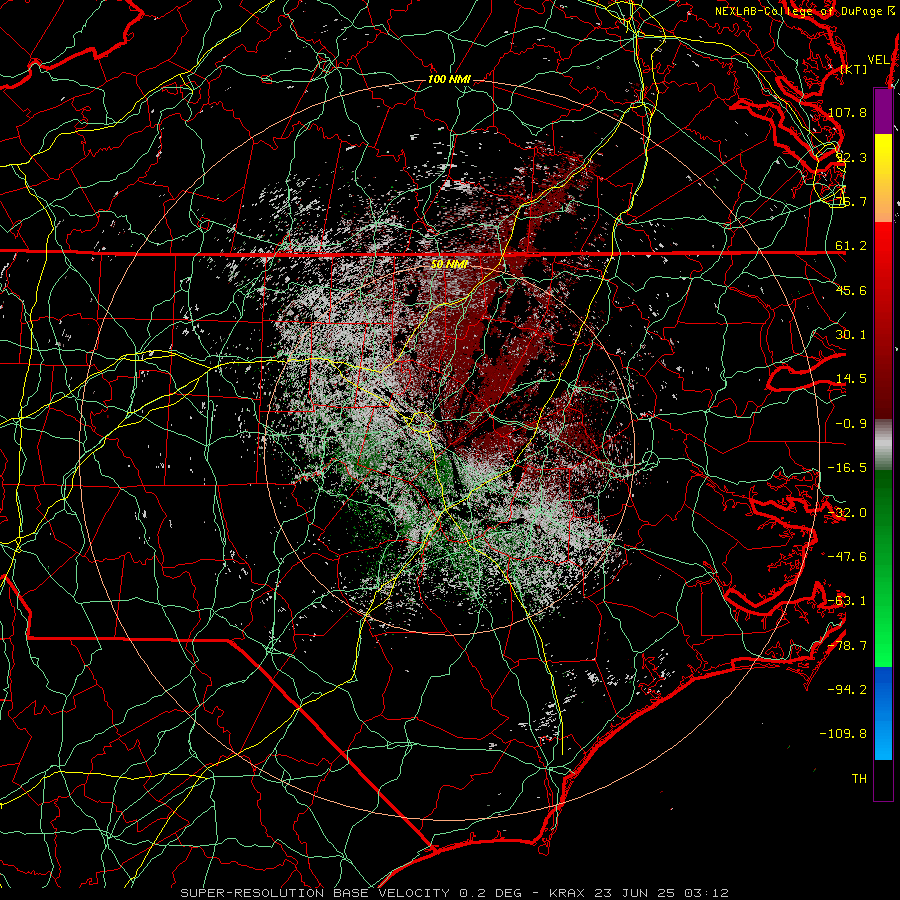Click the 107.8 value on the velocity scale

point(847,112)
